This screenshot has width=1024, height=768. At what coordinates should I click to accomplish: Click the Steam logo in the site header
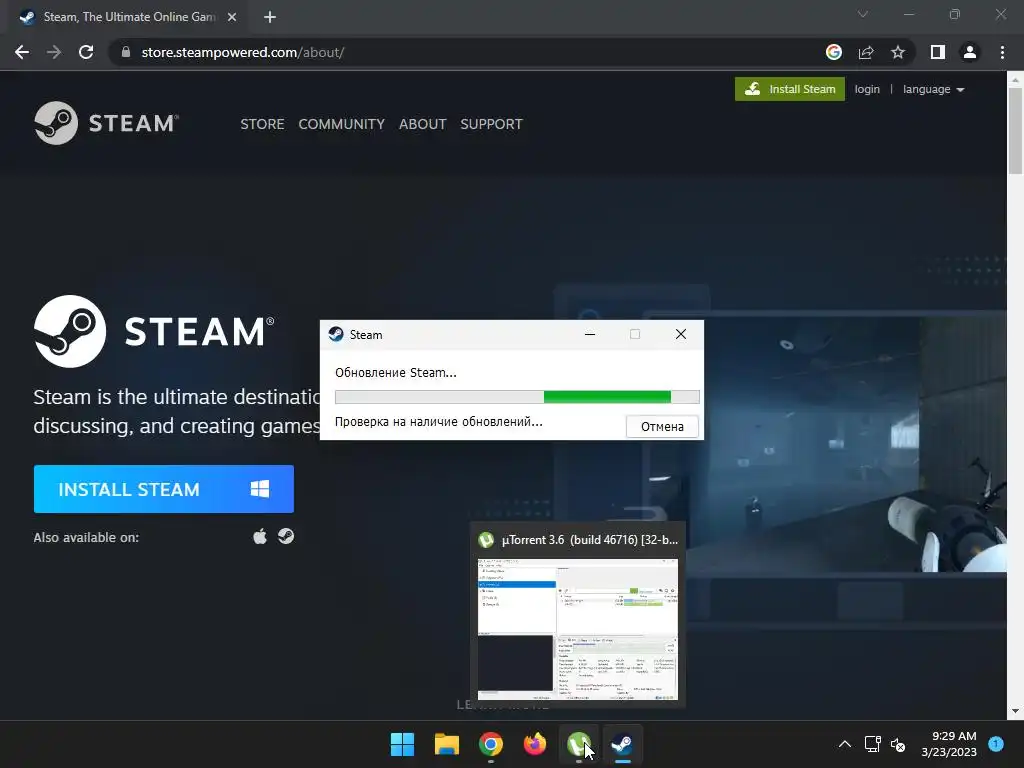pos(106,123)
